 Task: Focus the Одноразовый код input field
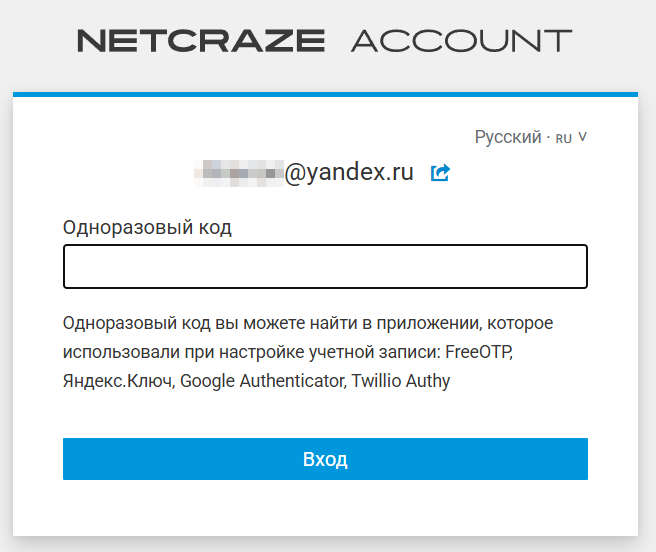click(325, 267)
